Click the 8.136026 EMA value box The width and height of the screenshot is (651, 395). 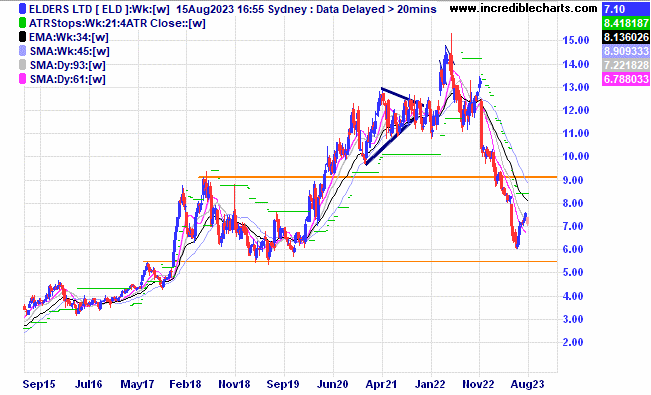[626, 37]
